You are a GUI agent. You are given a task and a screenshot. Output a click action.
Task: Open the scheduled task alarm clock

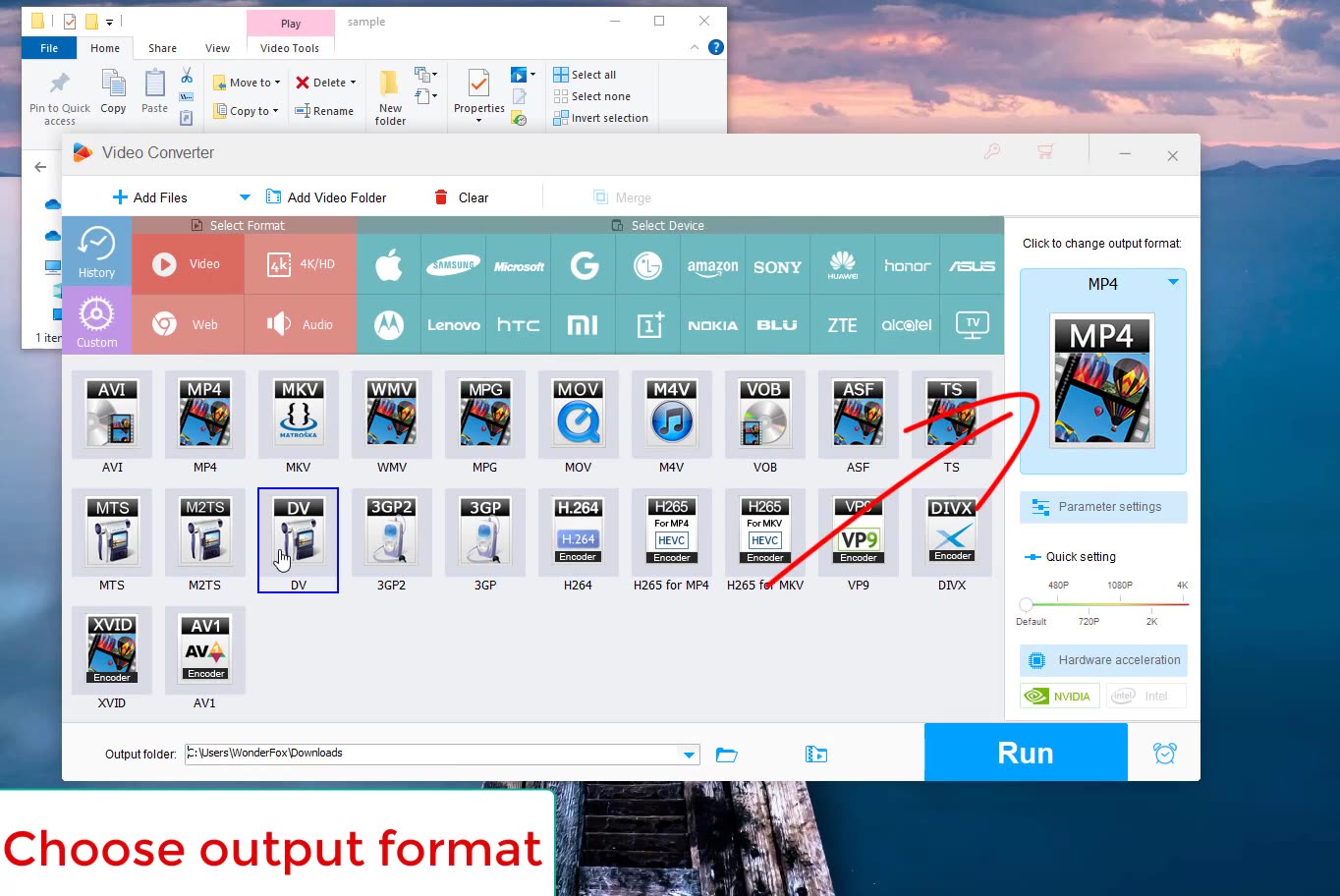1164,754
